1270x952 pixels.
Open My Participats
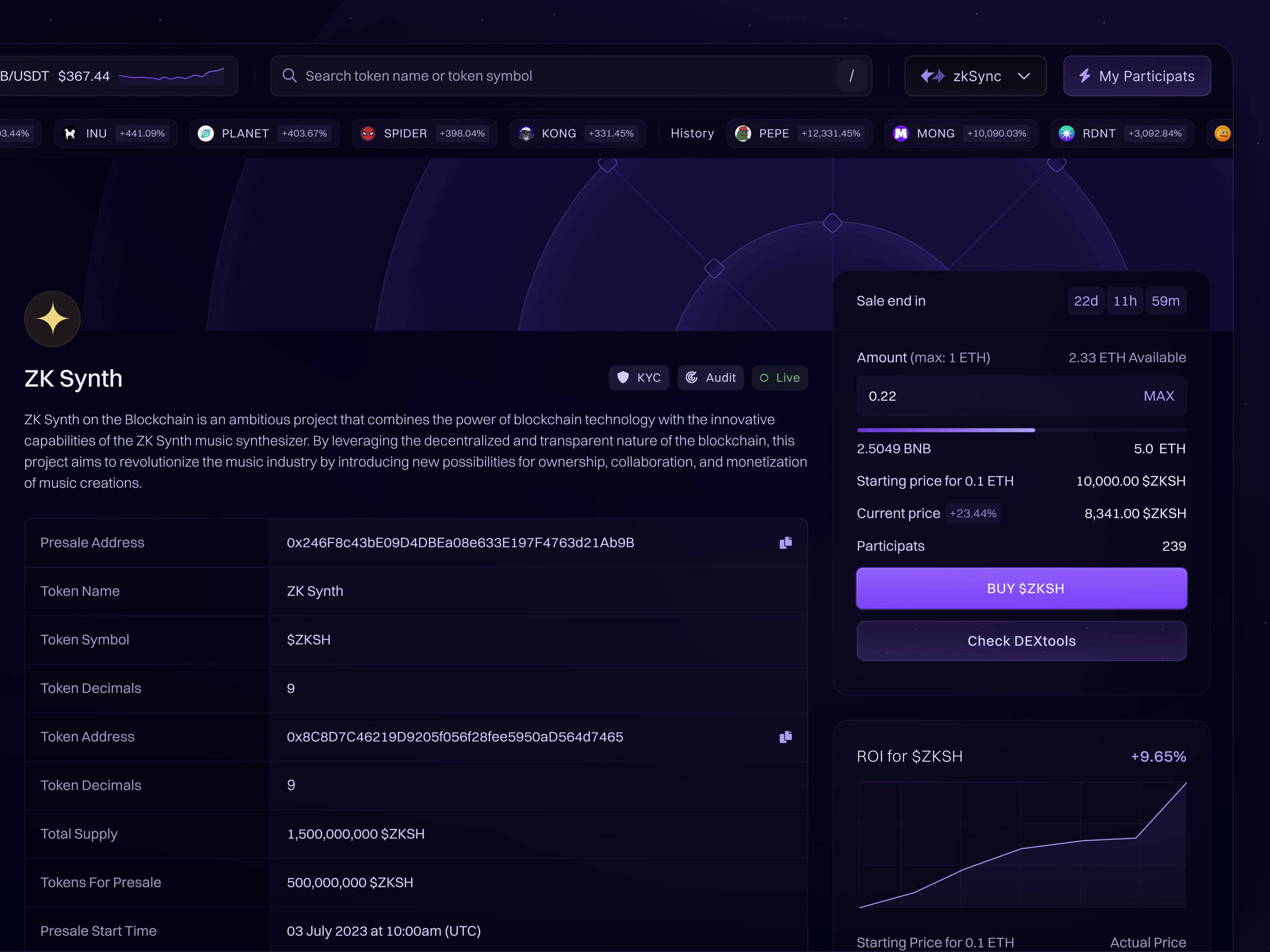(x=1137, y=76)
